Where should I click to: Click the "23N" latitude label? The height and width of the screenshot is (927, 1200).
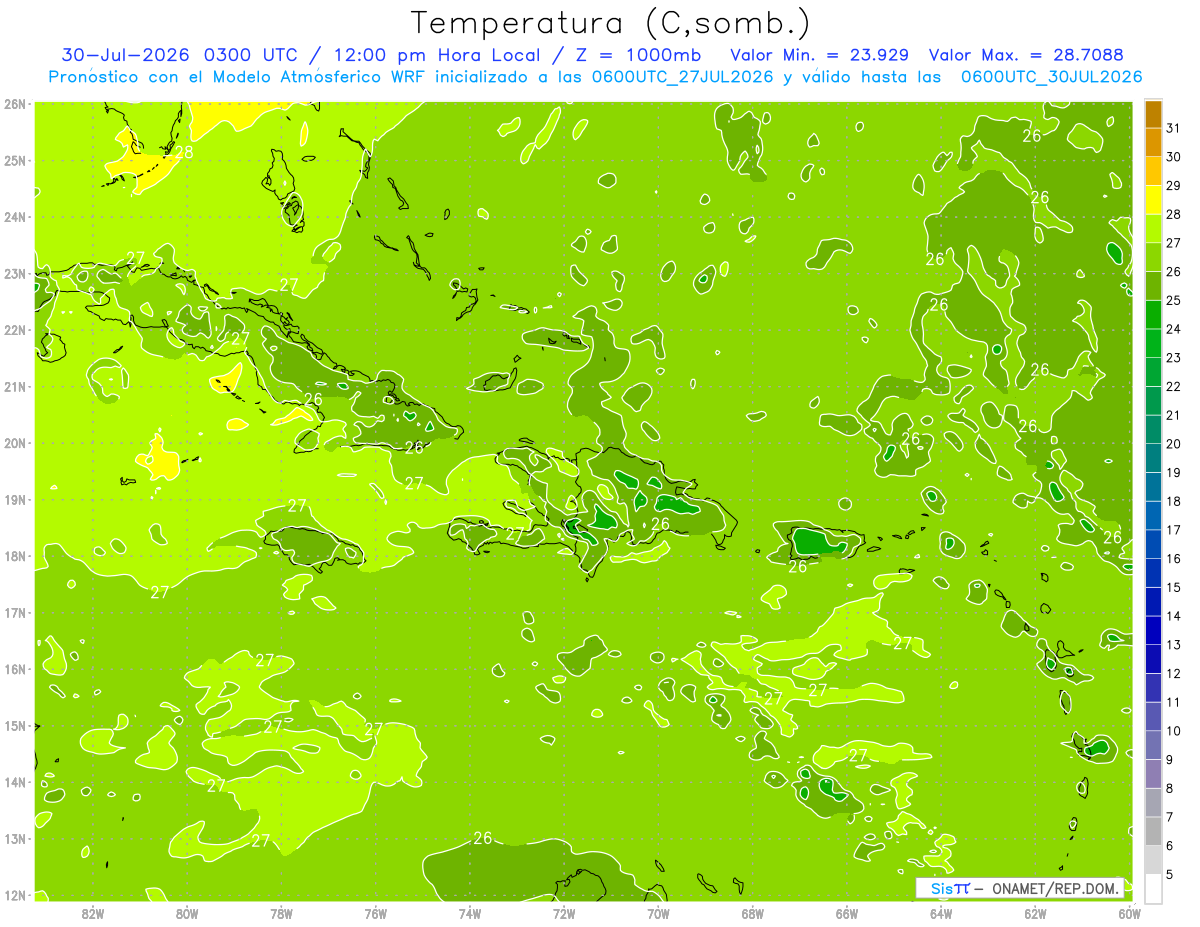14,273
